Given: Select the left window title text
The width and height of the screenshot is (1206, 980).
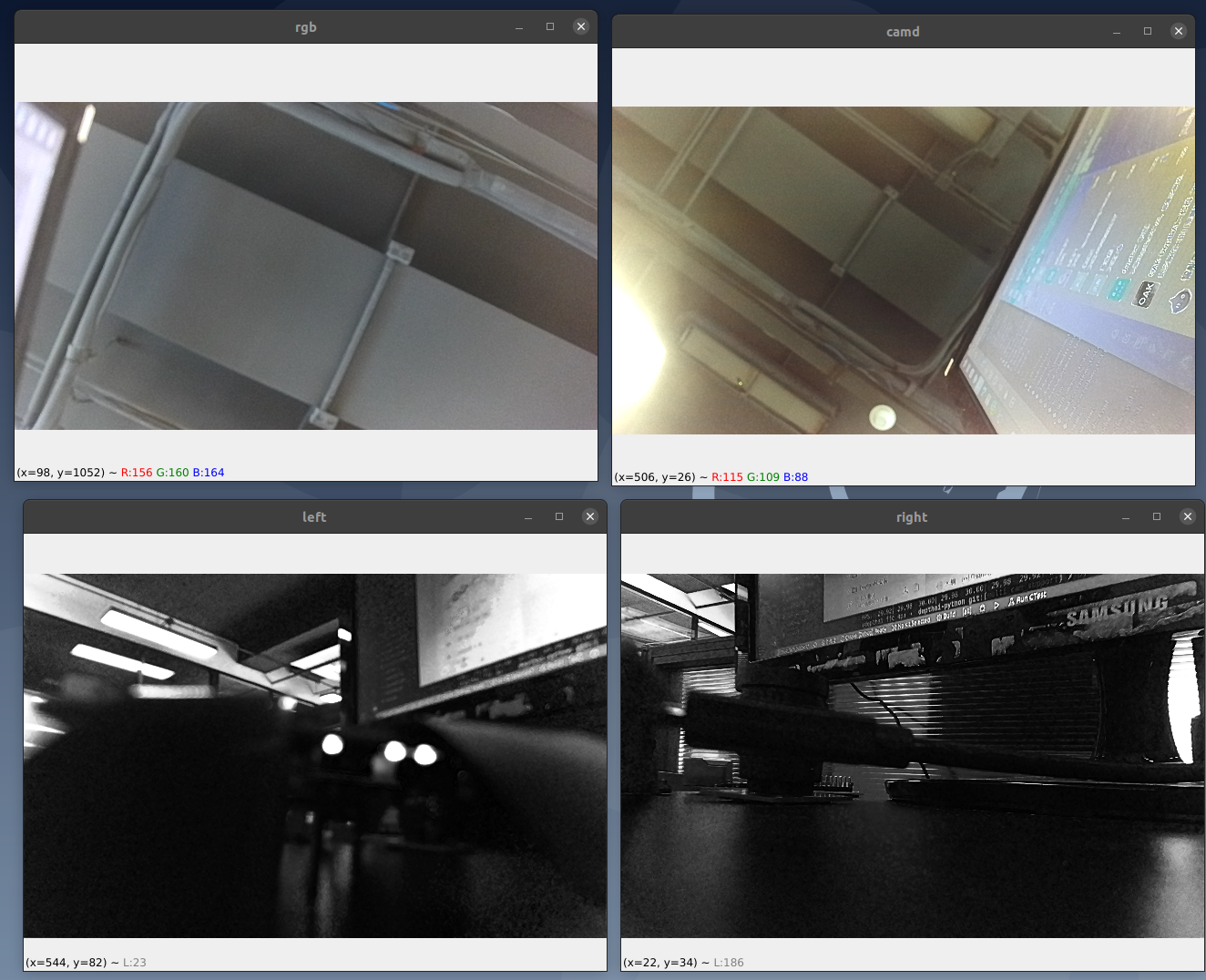Looking at the screenshot, I should [x=314, y=517].
